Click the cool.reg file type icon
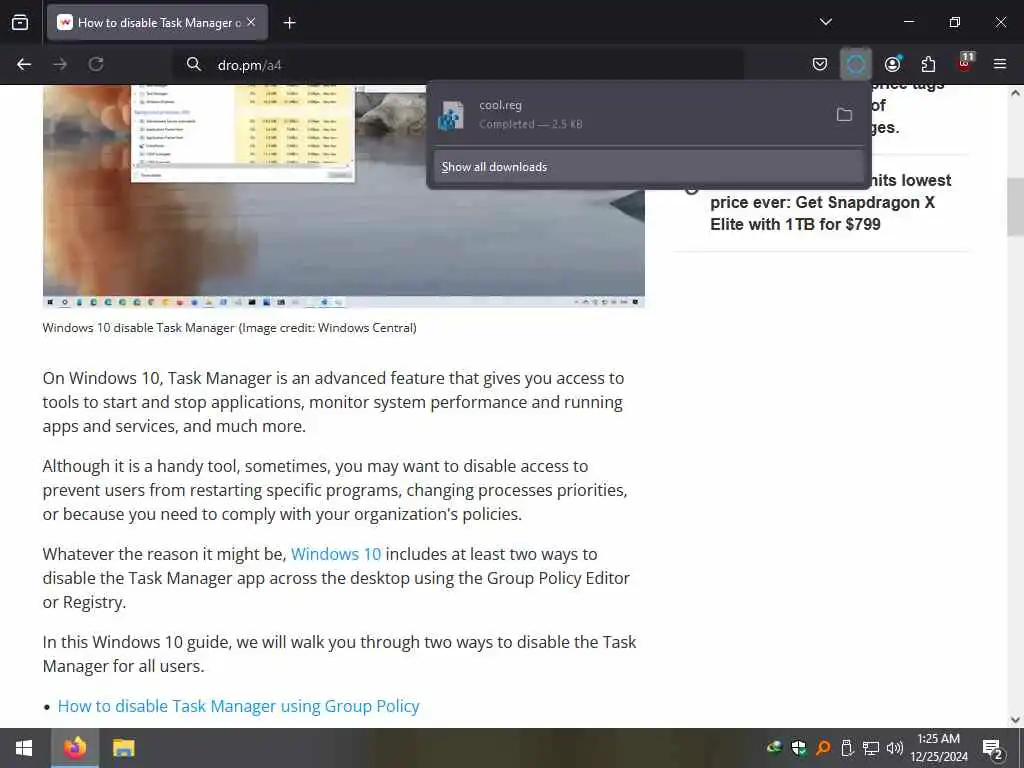Screen dimensions: 1024x768 pos(451,115)
